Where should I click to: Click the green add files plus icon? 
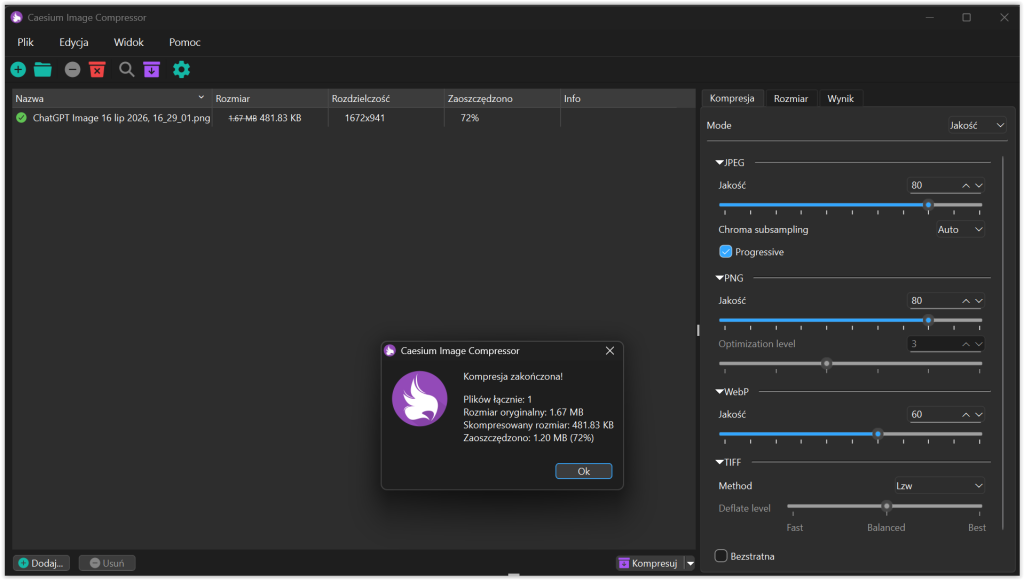[18, 69]
